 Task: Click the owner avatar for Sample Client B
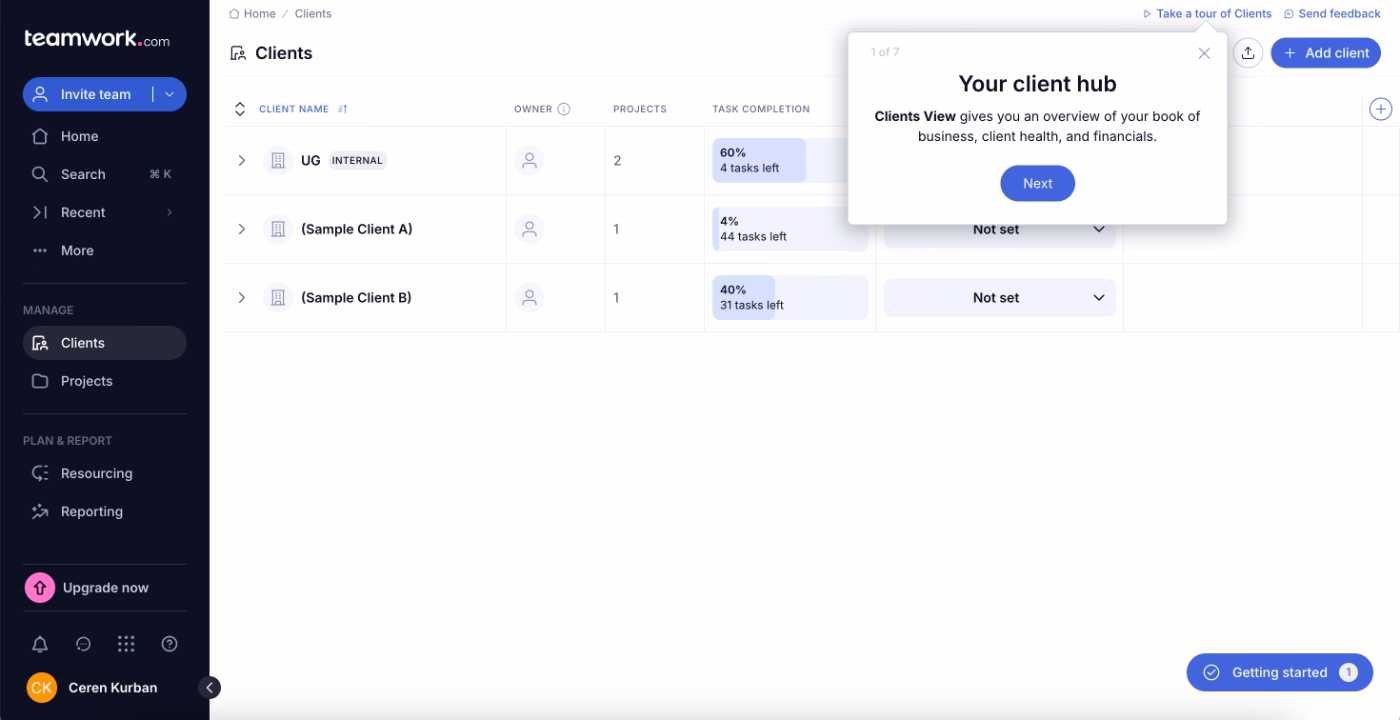(530, 297)
